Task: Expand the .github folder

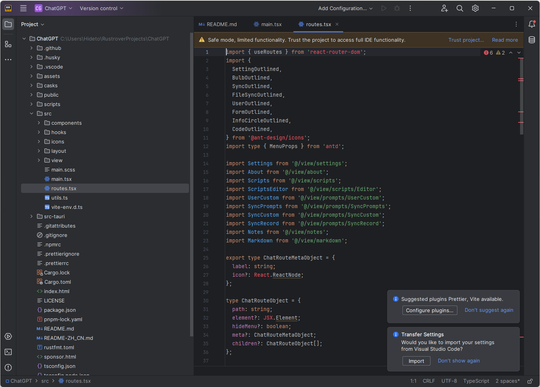Action: 31,48
